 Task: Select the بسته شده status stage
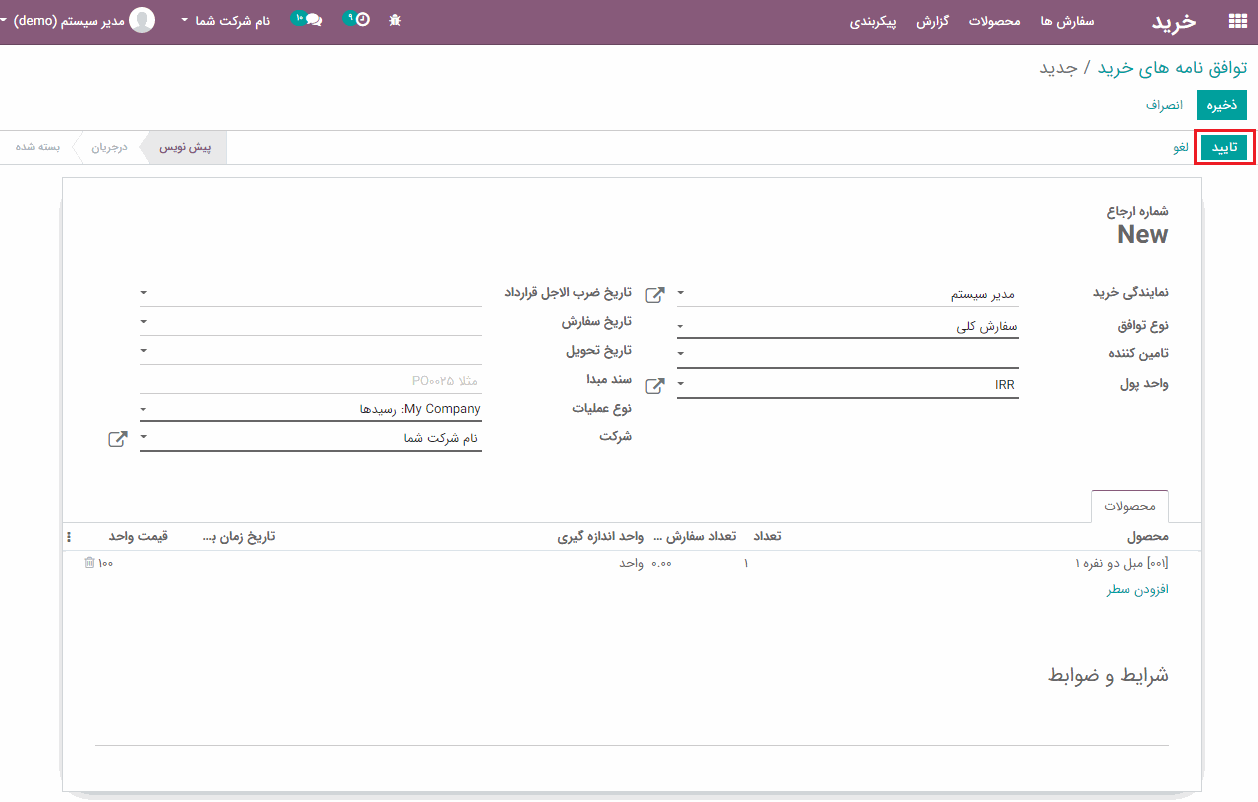coord(38,148)
